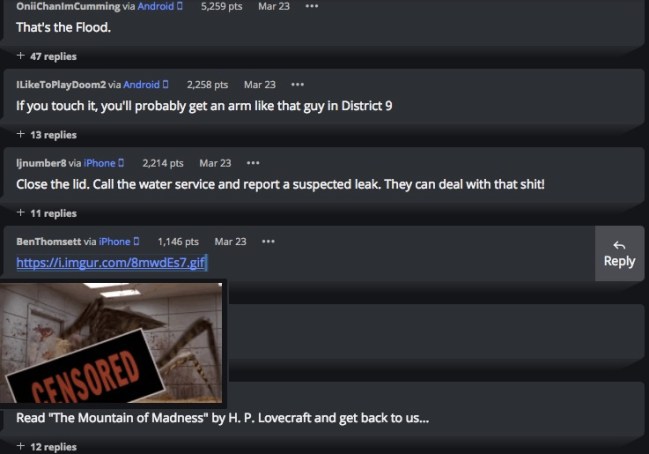Open the OniiChanImCumming user profile
The width and height of the screenshot is (649, 454).
[68, 6]
